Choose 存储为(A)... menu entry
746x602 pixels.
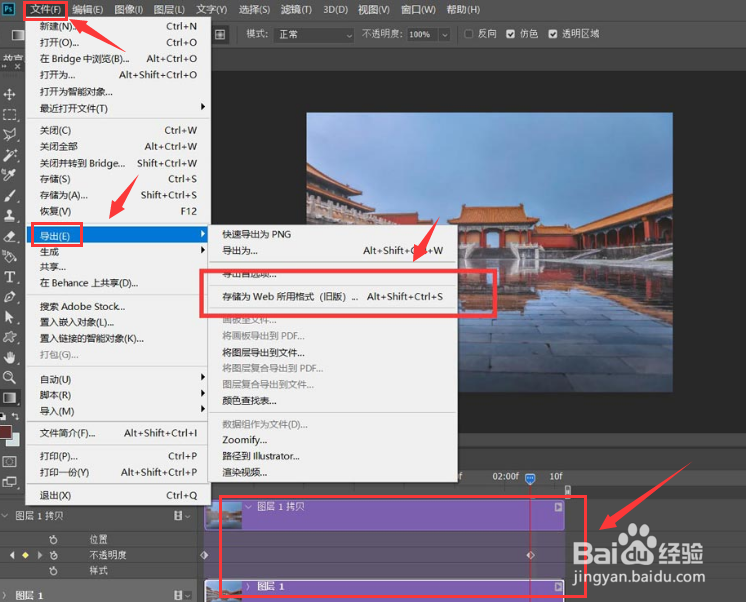(x=118, y=195)
